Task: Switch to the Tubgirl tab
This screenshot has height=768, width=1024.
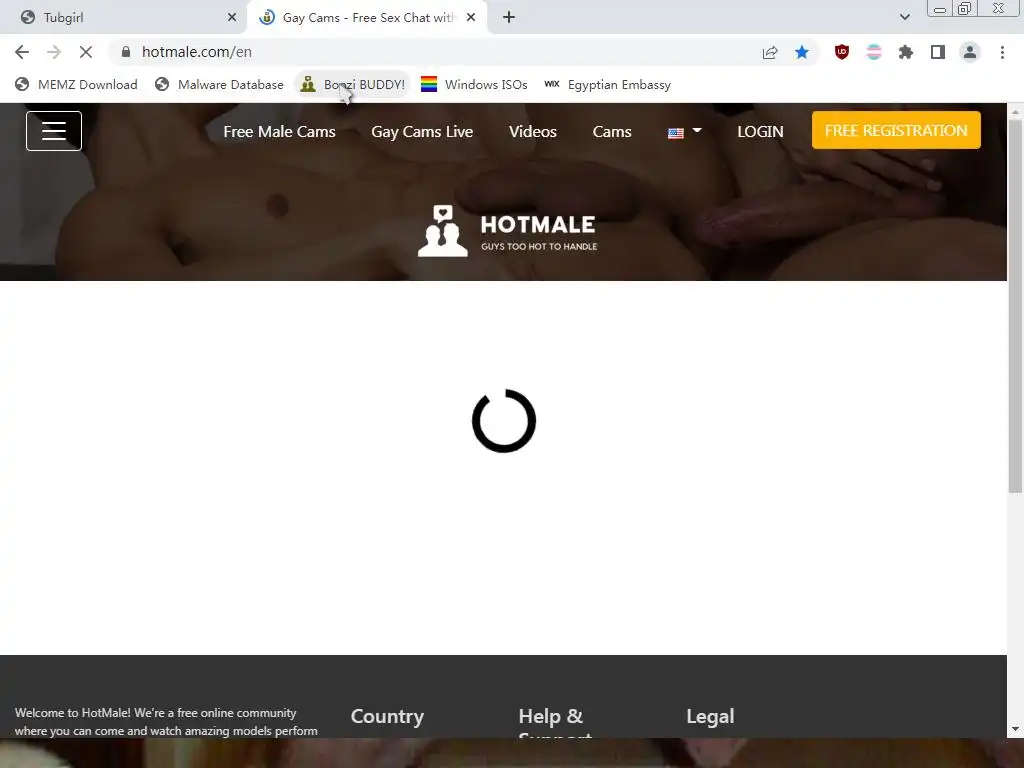Action: pos(124,18)
